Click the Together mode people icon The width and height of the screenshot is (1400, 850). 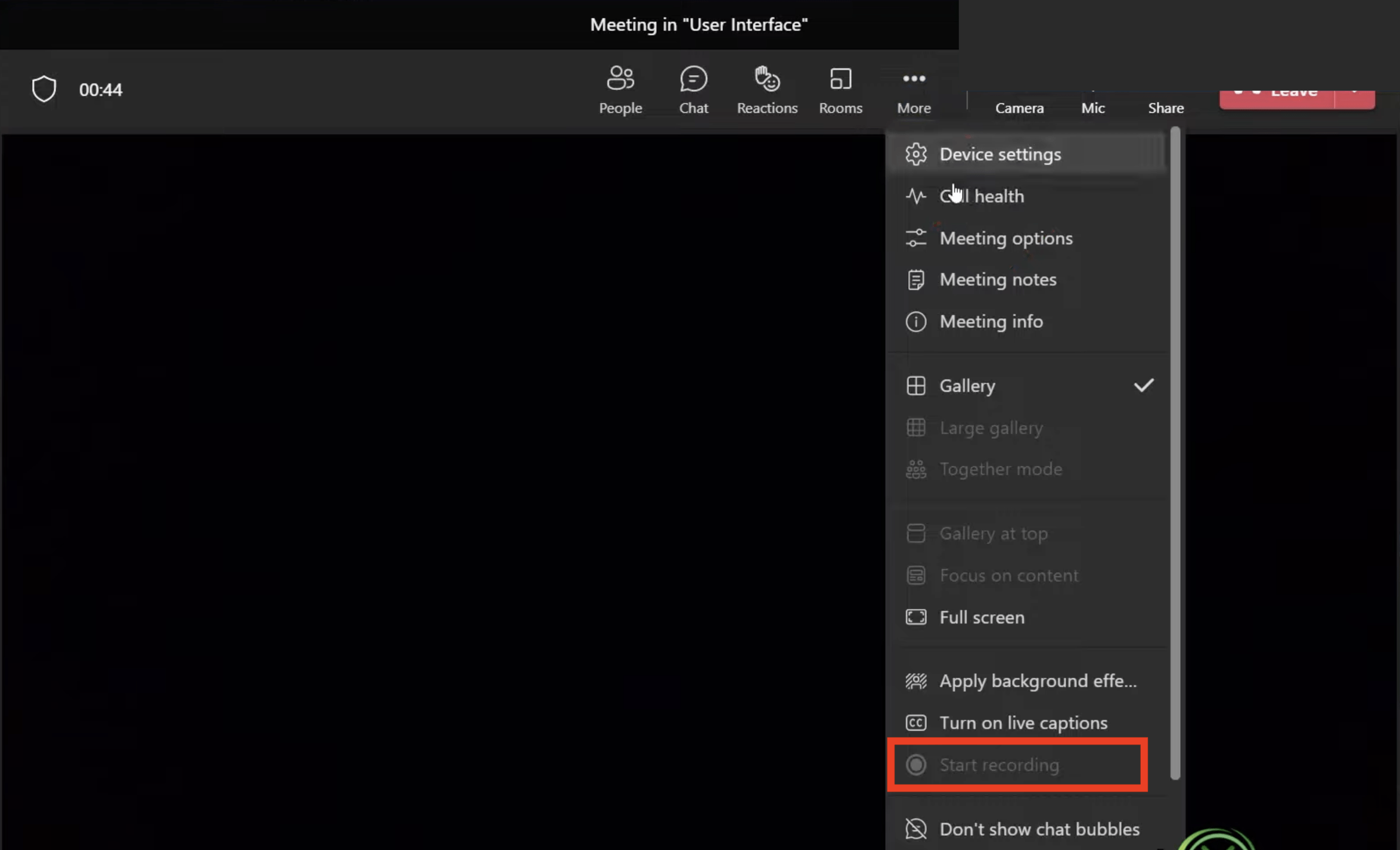pos(915,469)
